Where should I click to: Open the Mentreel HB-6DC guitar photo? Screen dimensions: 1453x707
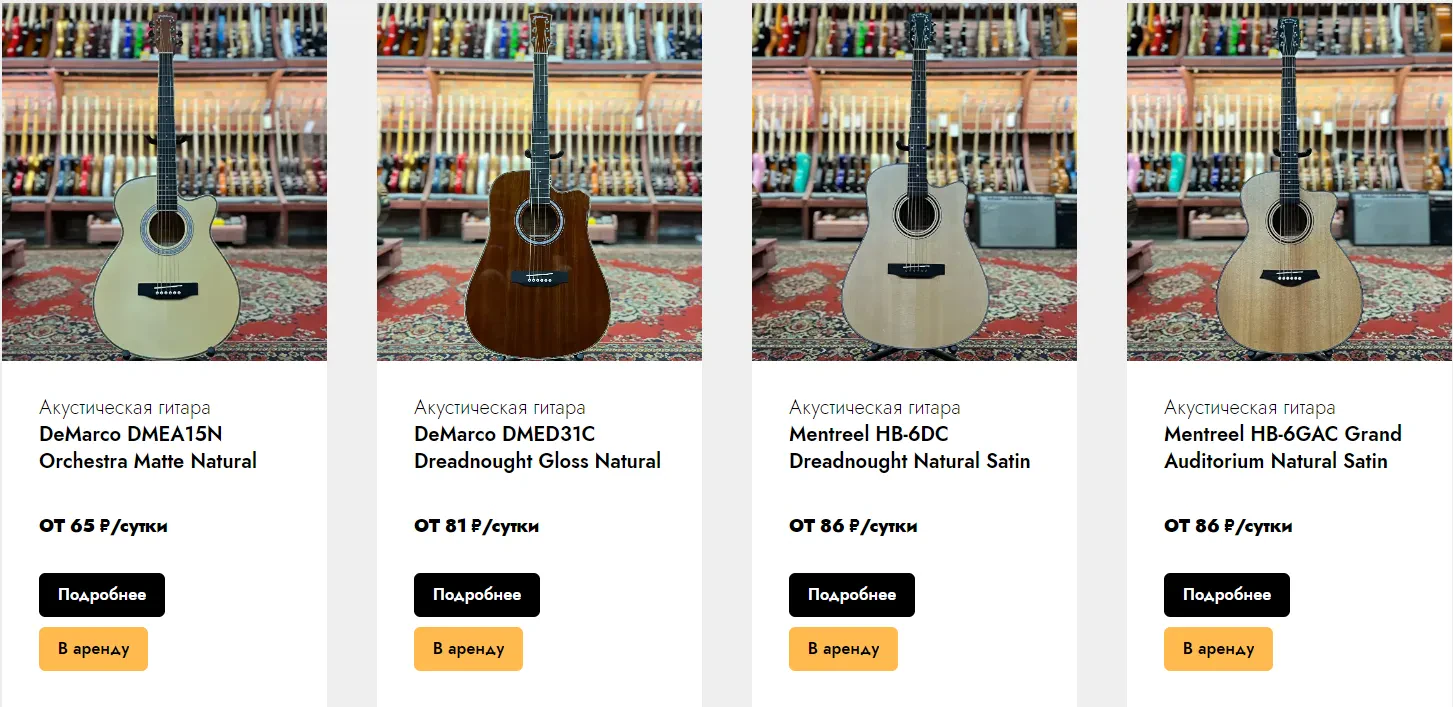click(x=914, y=181)
